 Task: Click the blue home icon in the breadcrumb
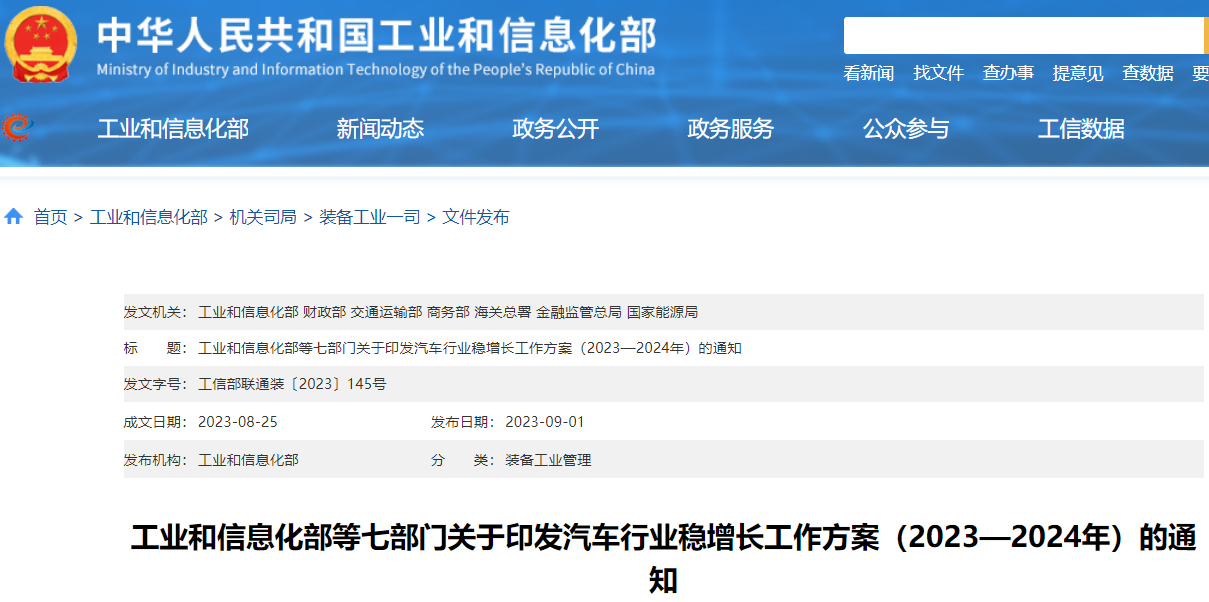point(12,215)
